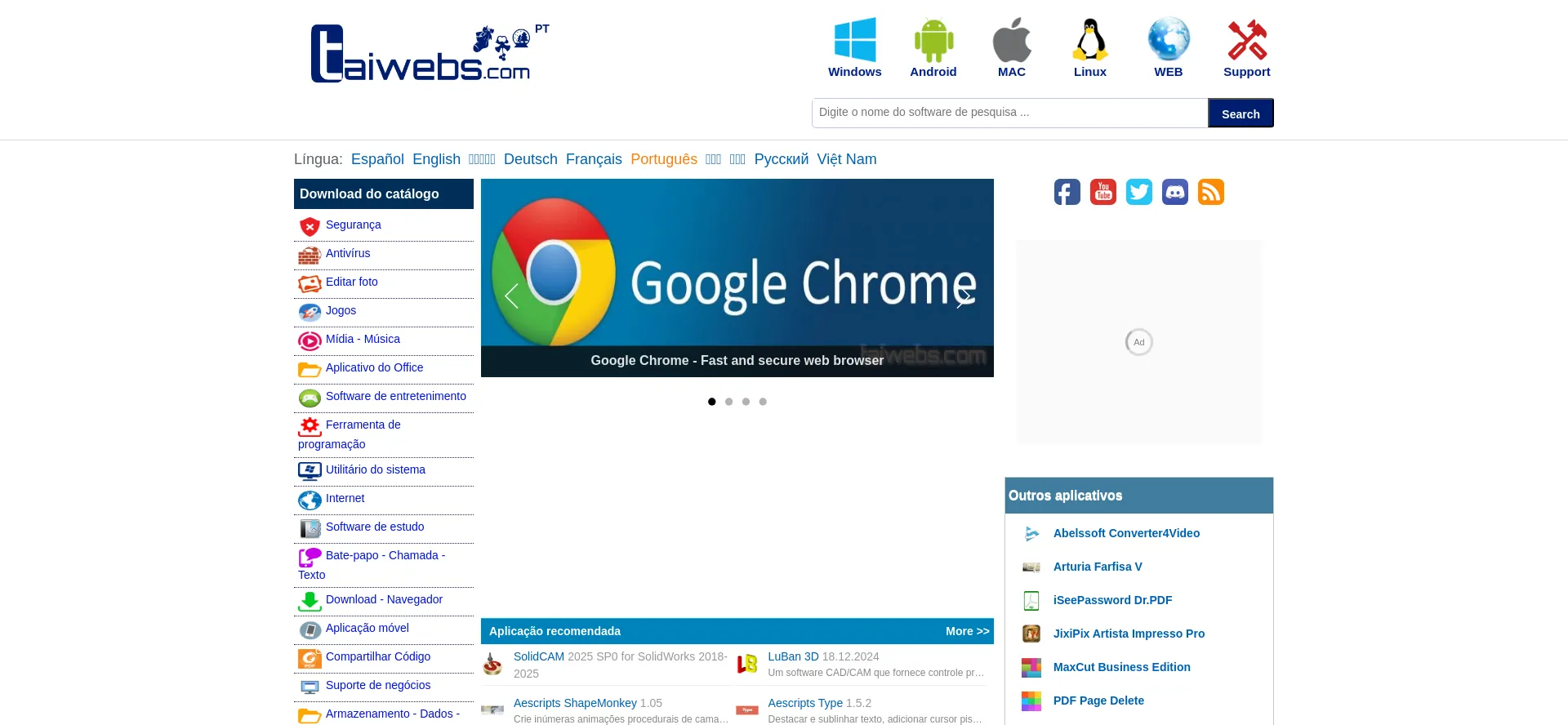Visit the Facebook page icon
This screenshot has width=1568, height=725.
point(1067,192)
